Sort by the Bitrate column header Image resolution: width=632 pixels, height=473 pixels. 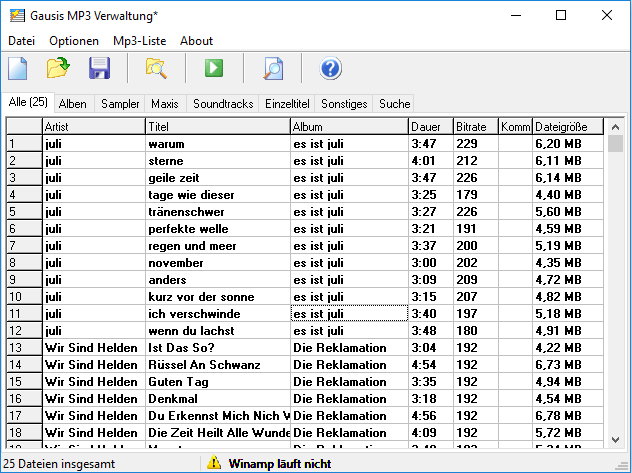point(475,126)
